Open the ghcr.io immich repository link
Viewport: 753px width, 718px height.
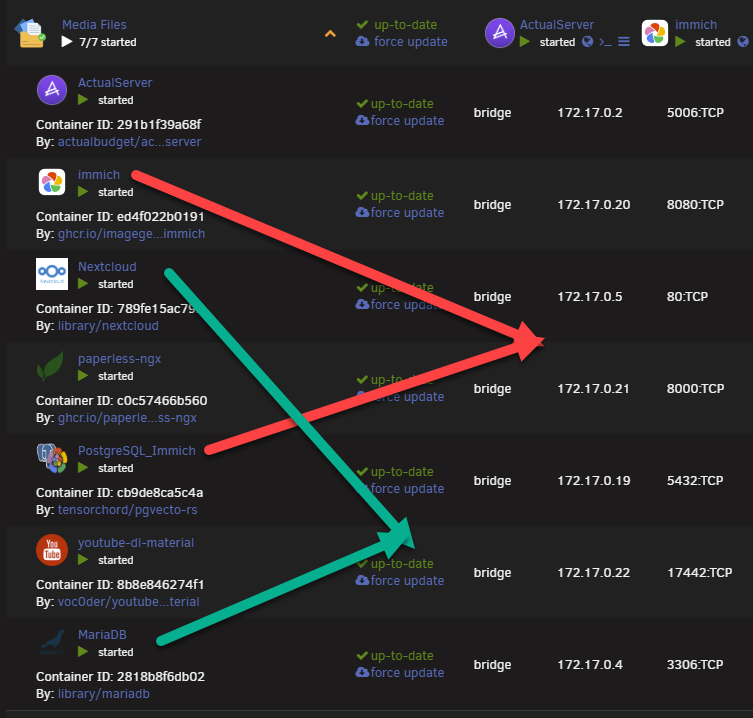pos(133,233)
